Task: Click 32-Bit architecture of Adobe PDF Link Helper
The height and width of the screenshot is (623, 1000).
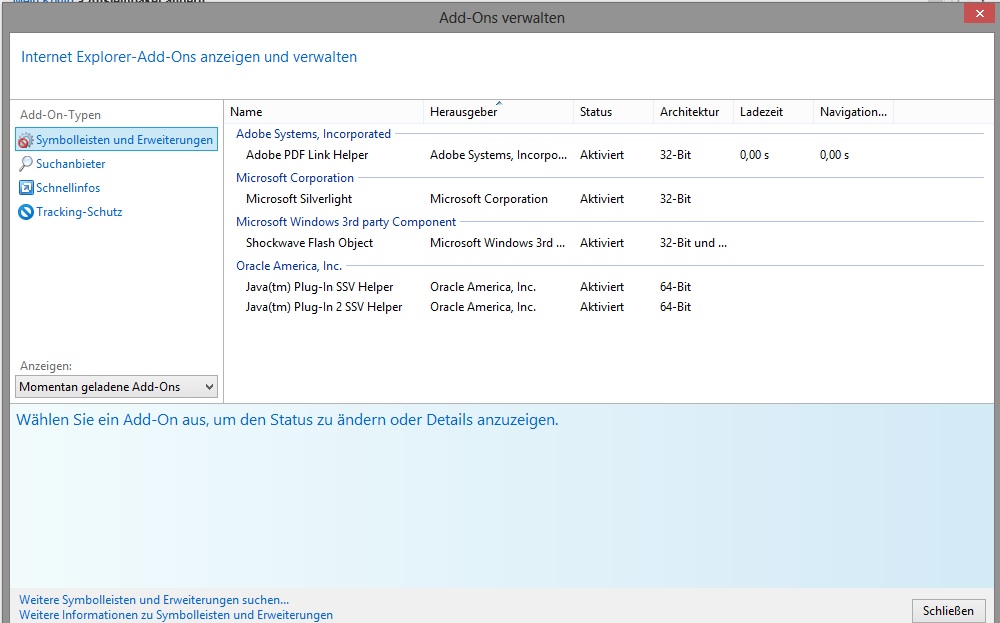Action: point(675,155)
